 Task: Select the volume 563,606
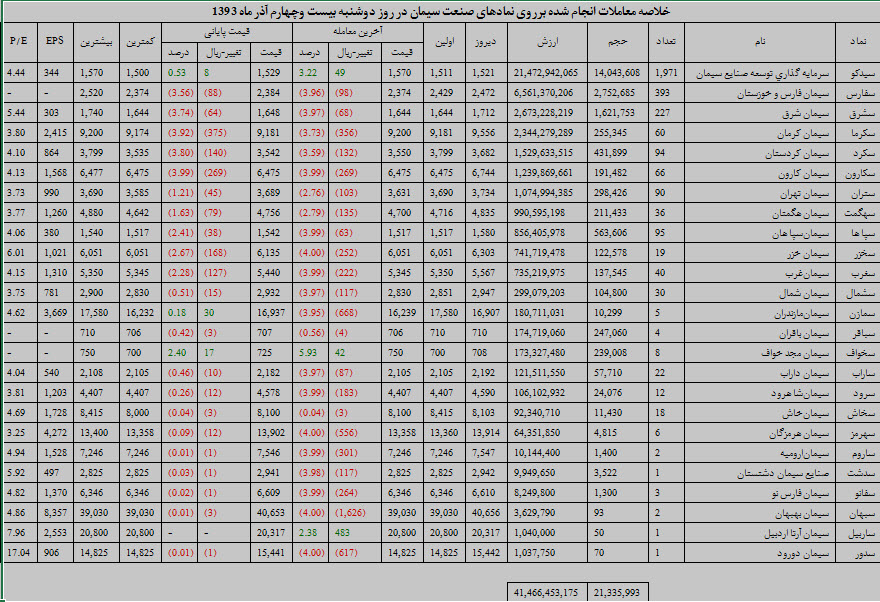pyautogui.click(x=611, y=233)
